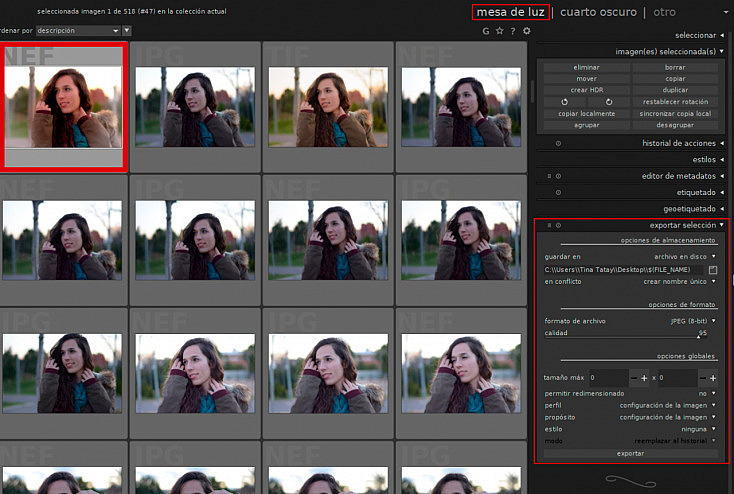Expand historial de acciones module

pos(683,143)
